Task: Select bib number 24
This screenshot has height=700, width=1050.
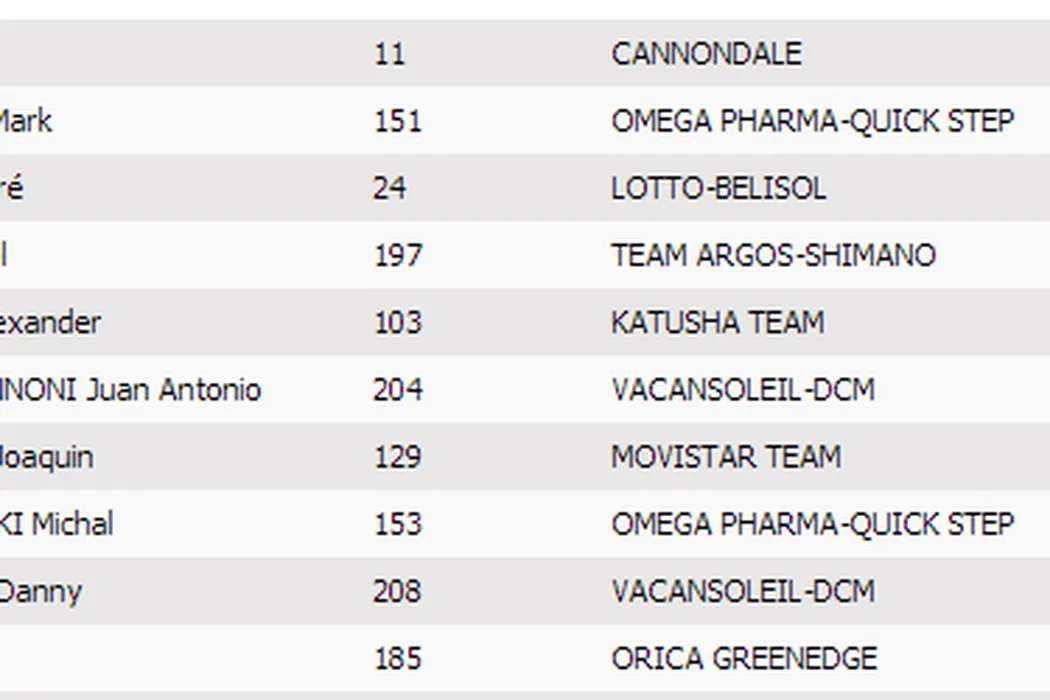Action: click(389, 188)
